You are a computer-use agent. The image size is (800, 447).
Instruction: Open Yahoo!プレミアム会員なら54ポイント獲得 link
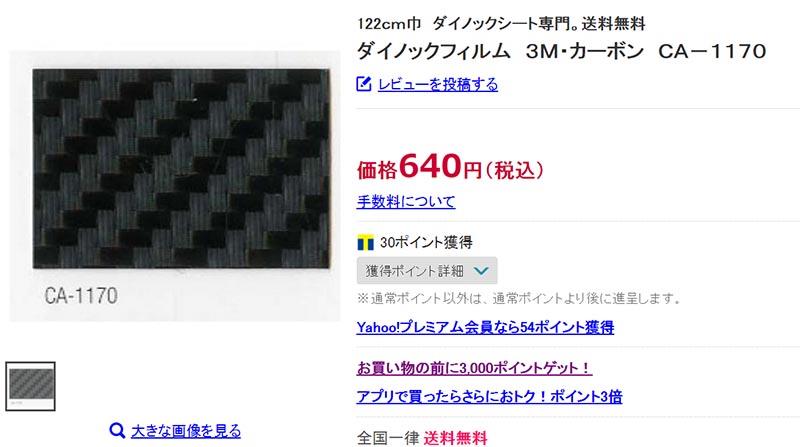[x=485, y=327]
